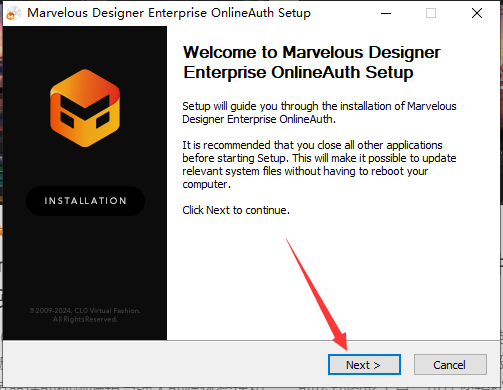Click the INSTALLATION badge on the banner
The height and width of the screenshot is (390, 503).
tap(85, 201)
